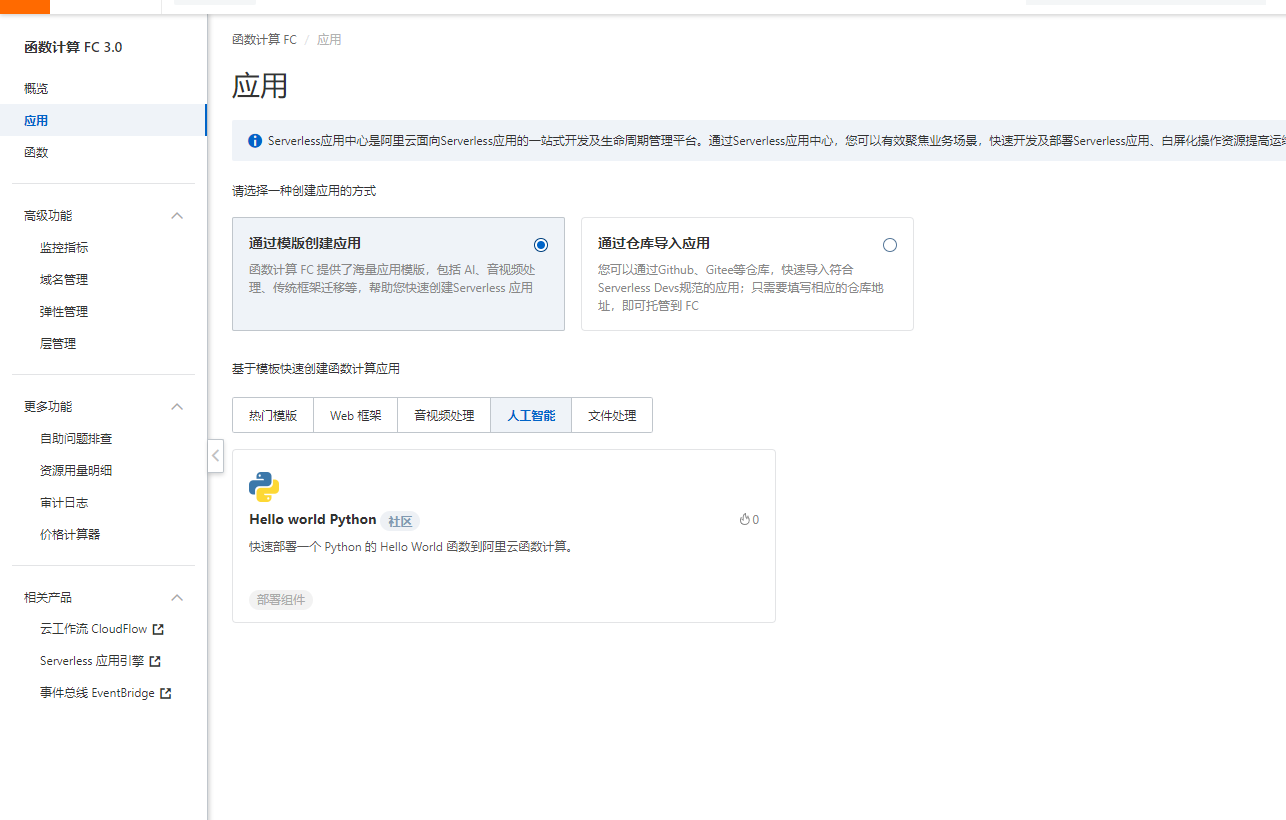Click the 社区 tag on the template

pyautogui.click(x=400, y=521)
